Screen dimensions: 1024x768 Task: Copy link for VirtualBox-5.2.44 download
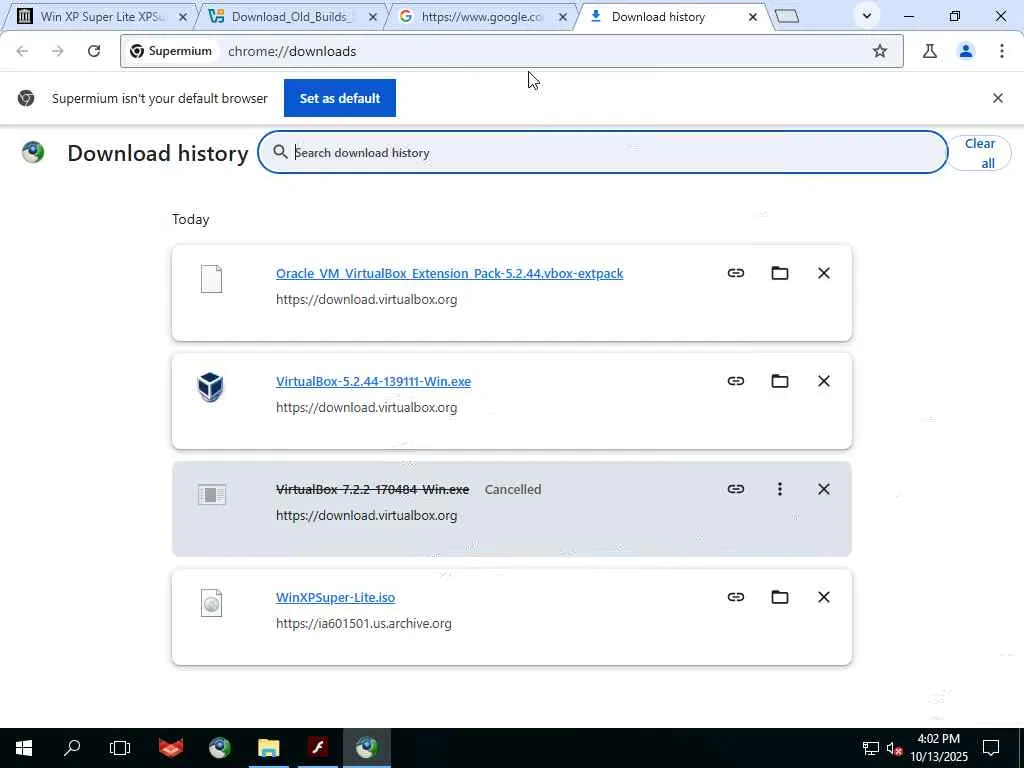(x=735, y=381)
